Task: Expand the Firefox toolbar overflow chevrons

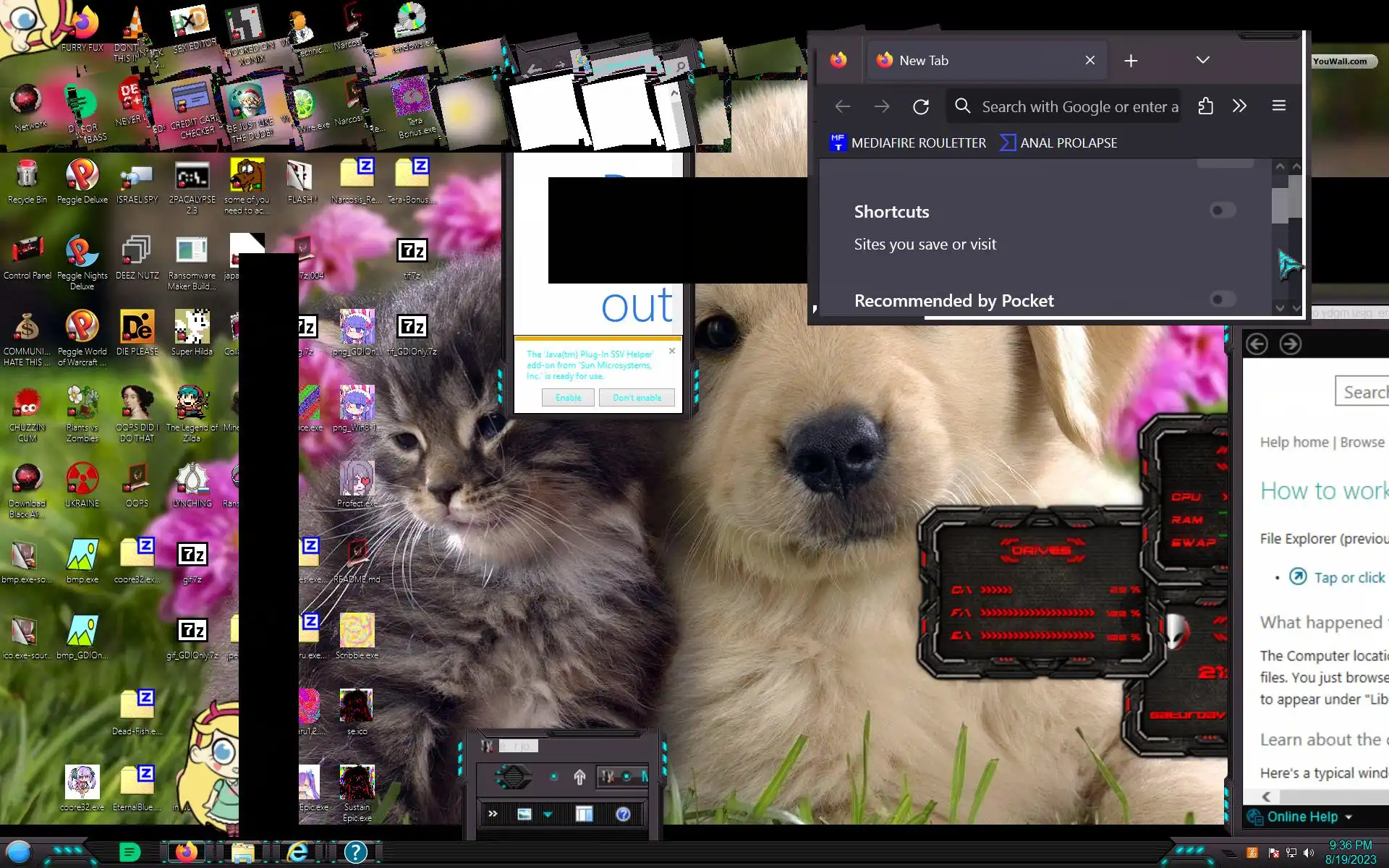Action: 1239,106
